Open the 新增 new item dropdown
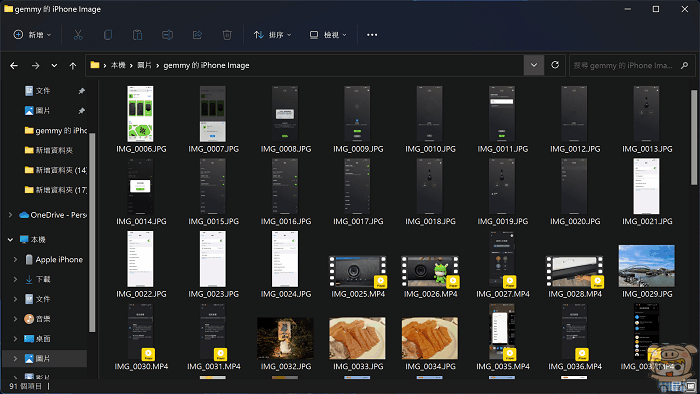The height and width of the screenshot is (394, 700). (x=32, y=35)
